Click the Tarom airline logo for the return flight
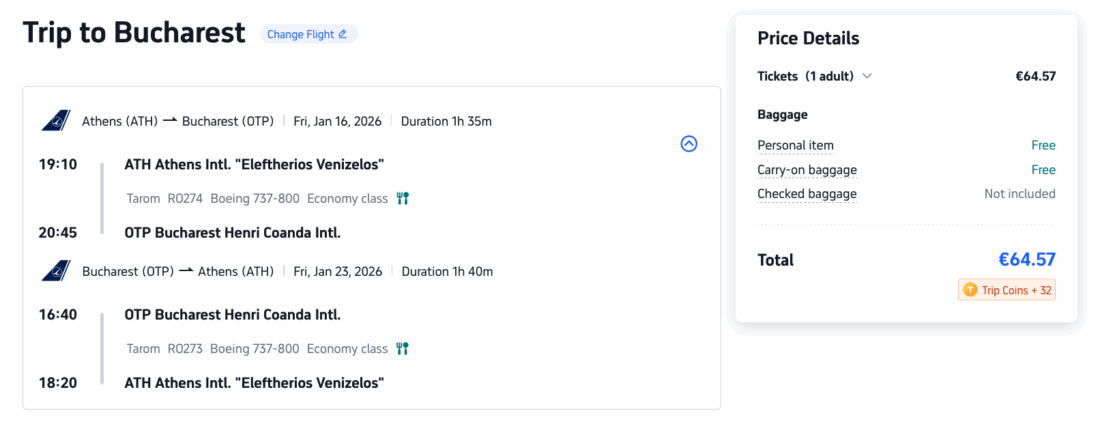This screenshot has width=1100, height=422. pos(55,271)
